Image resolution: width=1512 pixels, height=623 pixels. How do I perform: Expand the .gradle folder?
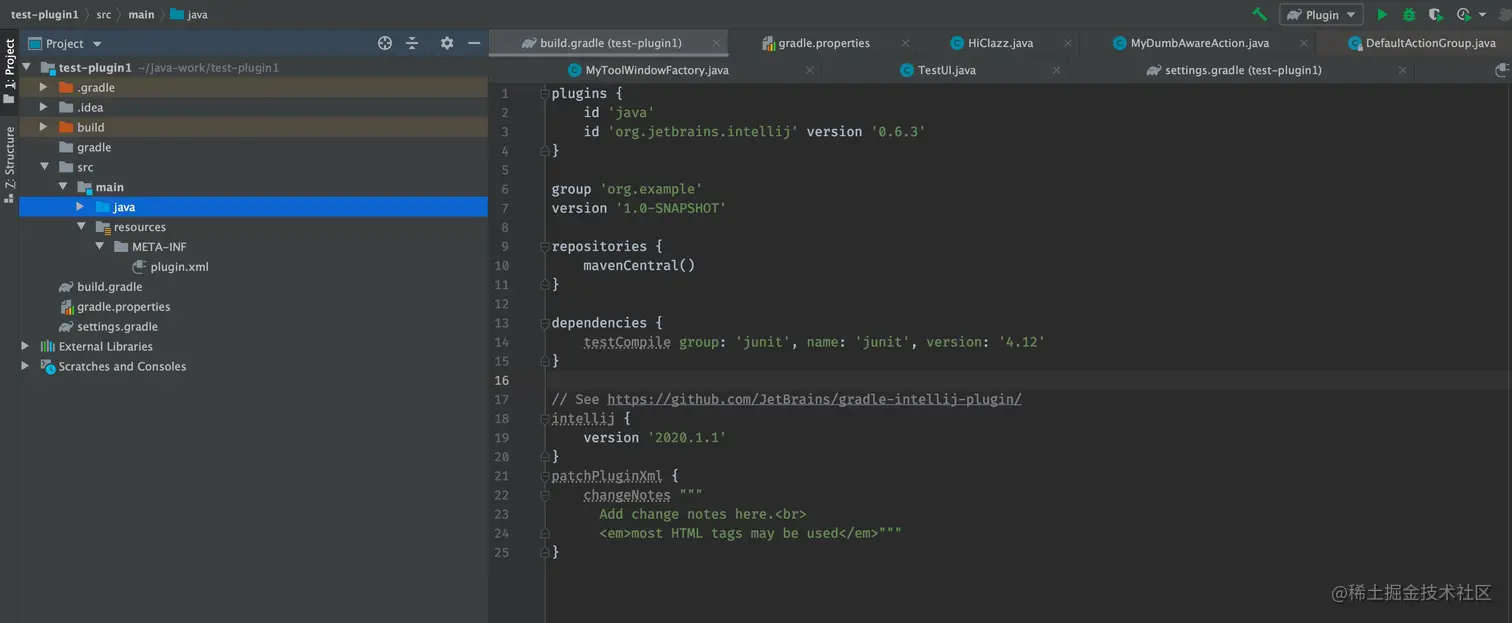[x=43, y=87]
